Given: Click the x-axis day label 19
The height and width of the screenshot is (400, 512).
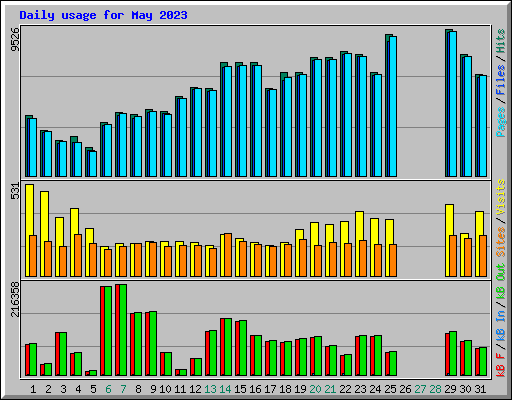Looking at the screenshot, I should pyautogui.click(x=300, y=389).
